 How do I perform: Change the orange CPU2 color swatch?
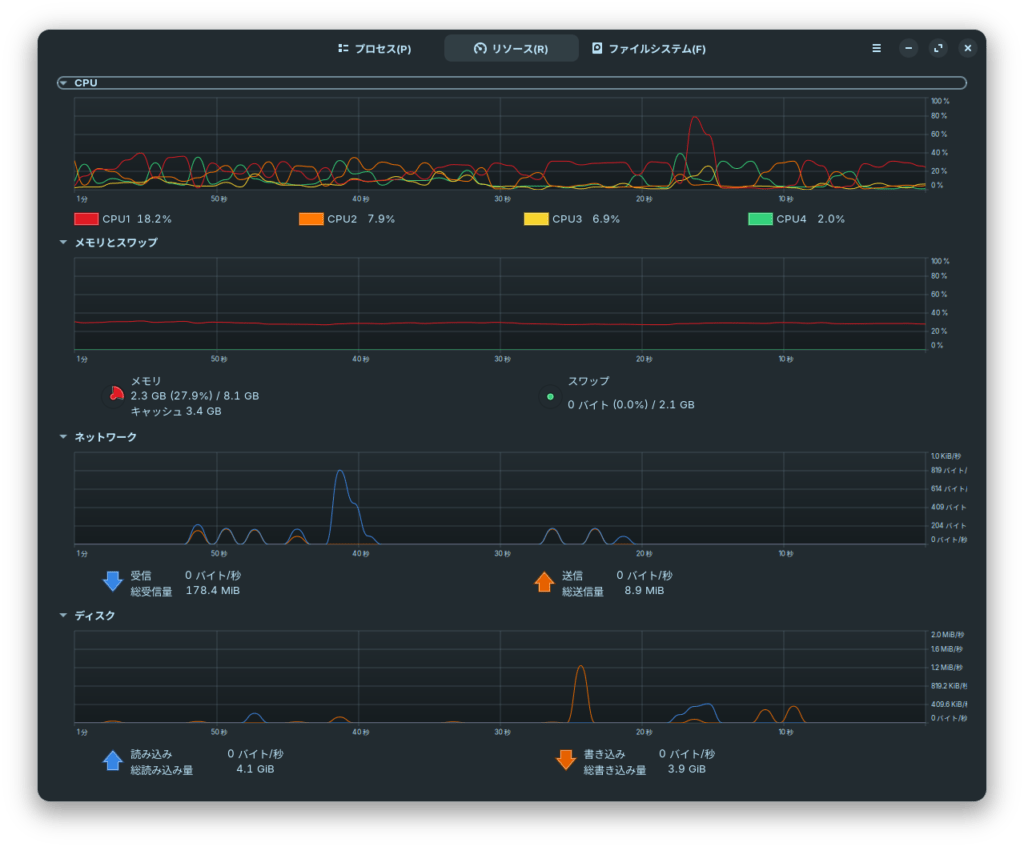[311, 219]
